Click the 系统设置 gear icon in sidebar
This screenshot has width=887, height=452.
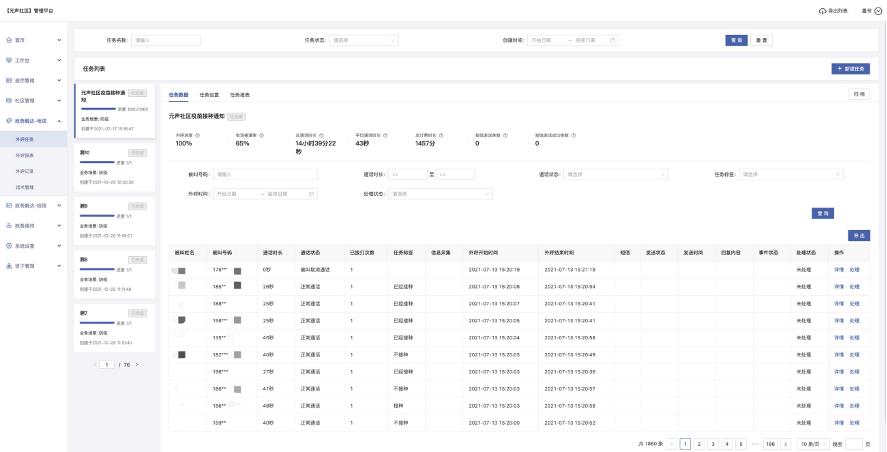pos(9,245)
